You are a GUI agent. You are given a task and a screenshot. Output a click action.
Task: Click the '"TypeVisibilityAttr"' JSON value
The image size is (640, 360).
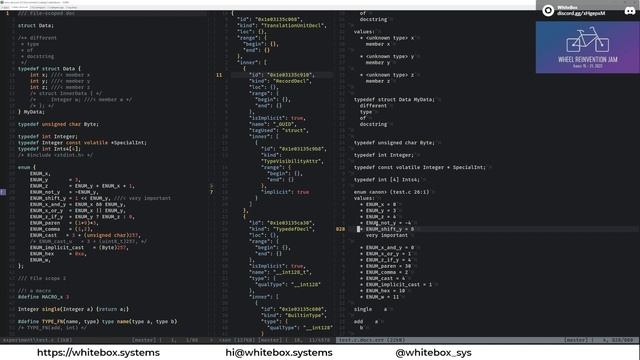coord(292,161)
